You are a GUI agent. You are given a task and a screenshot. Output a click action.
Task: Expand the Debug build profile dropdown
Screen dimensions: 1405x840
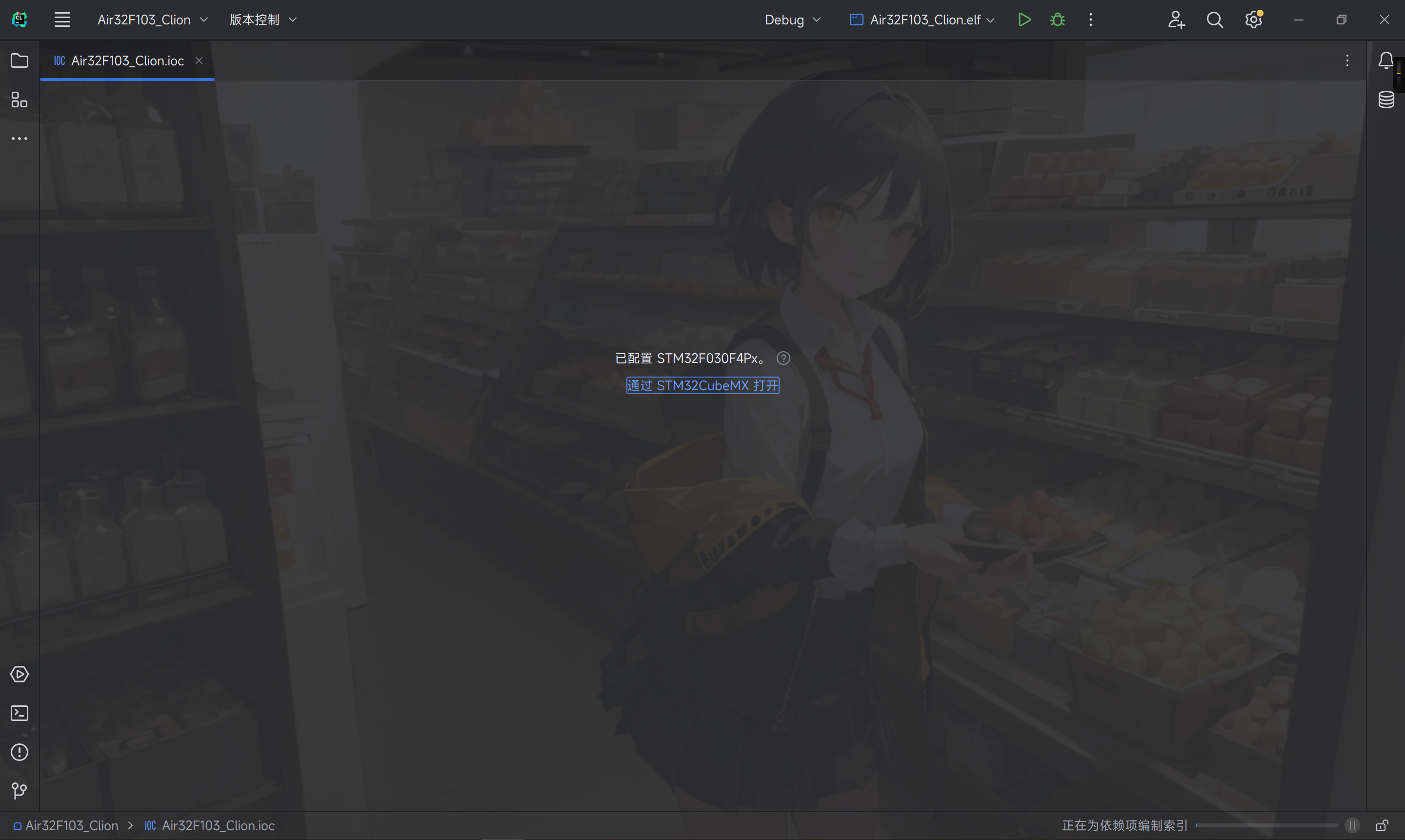[792, 20]
